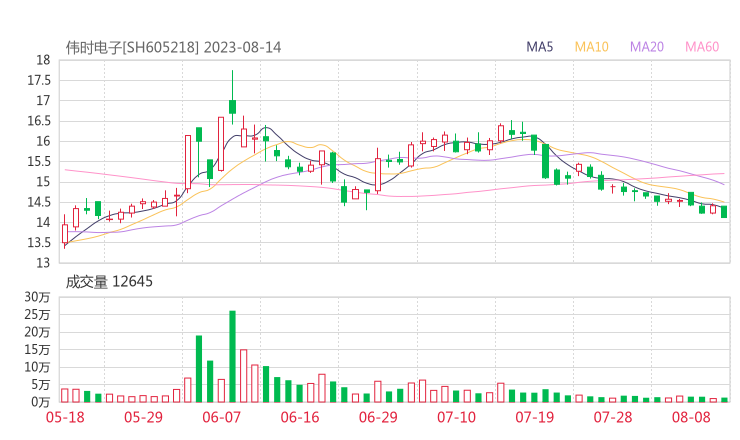Click the 25万 volume axis label
This screenshot has height=440, width=740.
click(37, 314)
